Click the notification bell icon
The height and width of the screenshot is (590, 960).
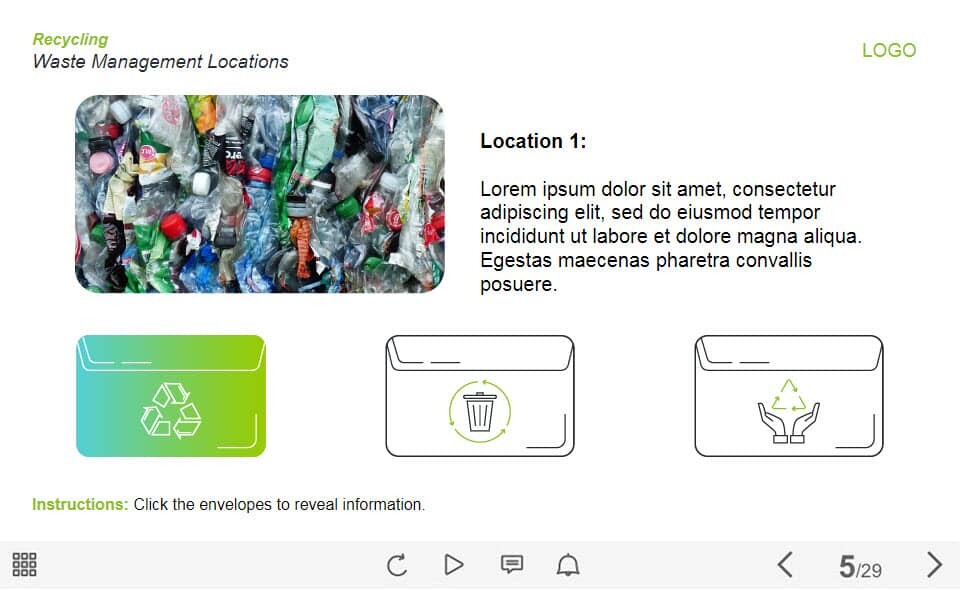(x=568, y=565)
